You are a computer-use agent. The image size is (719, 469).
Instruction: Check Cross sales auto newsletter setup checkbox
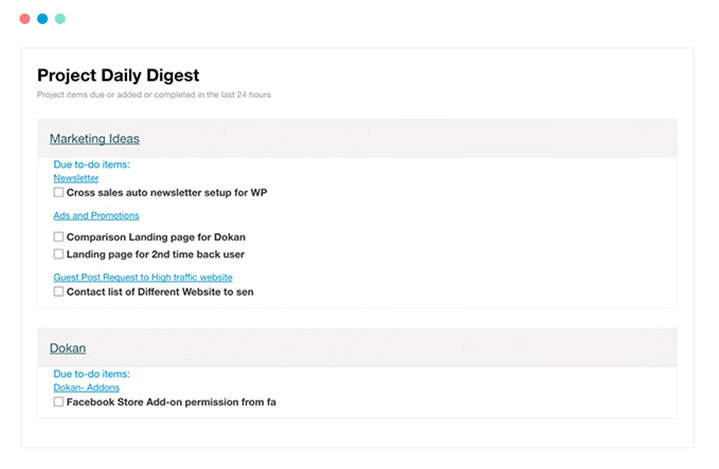click(58, 192)
